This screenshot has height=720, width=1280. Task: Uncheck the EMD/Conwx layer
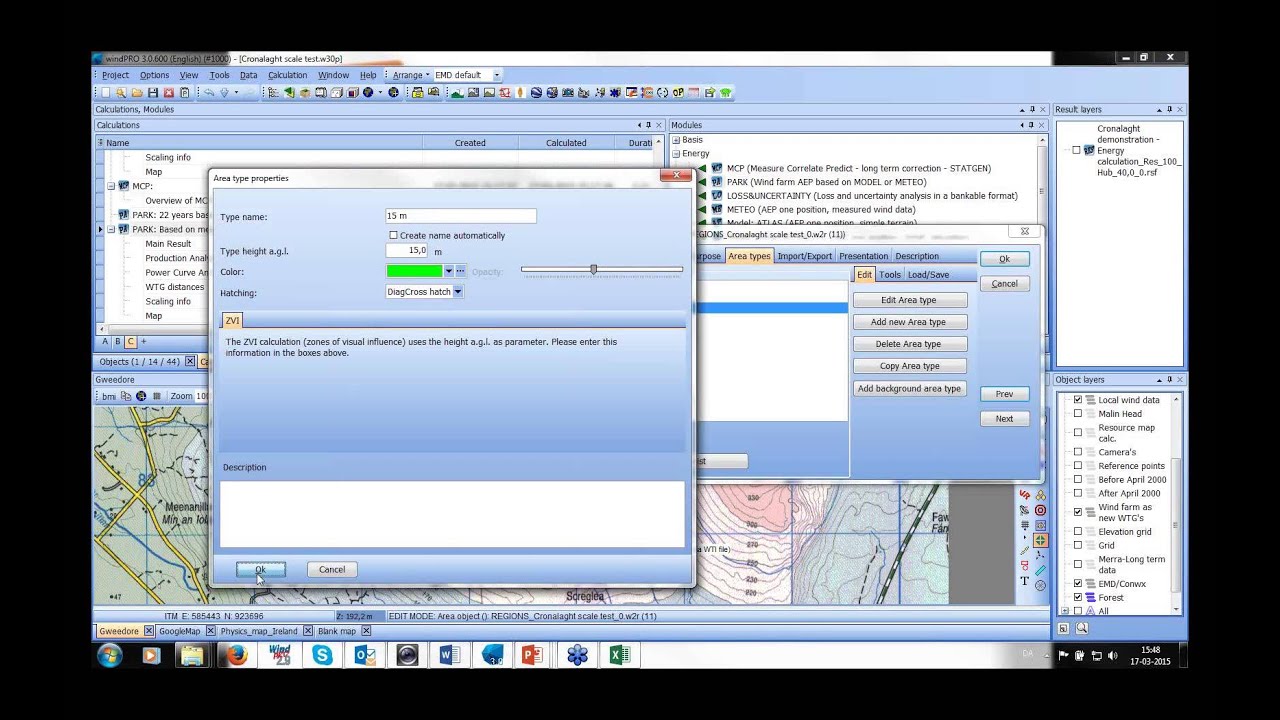pyautogui.click(x=1078, y=584)
